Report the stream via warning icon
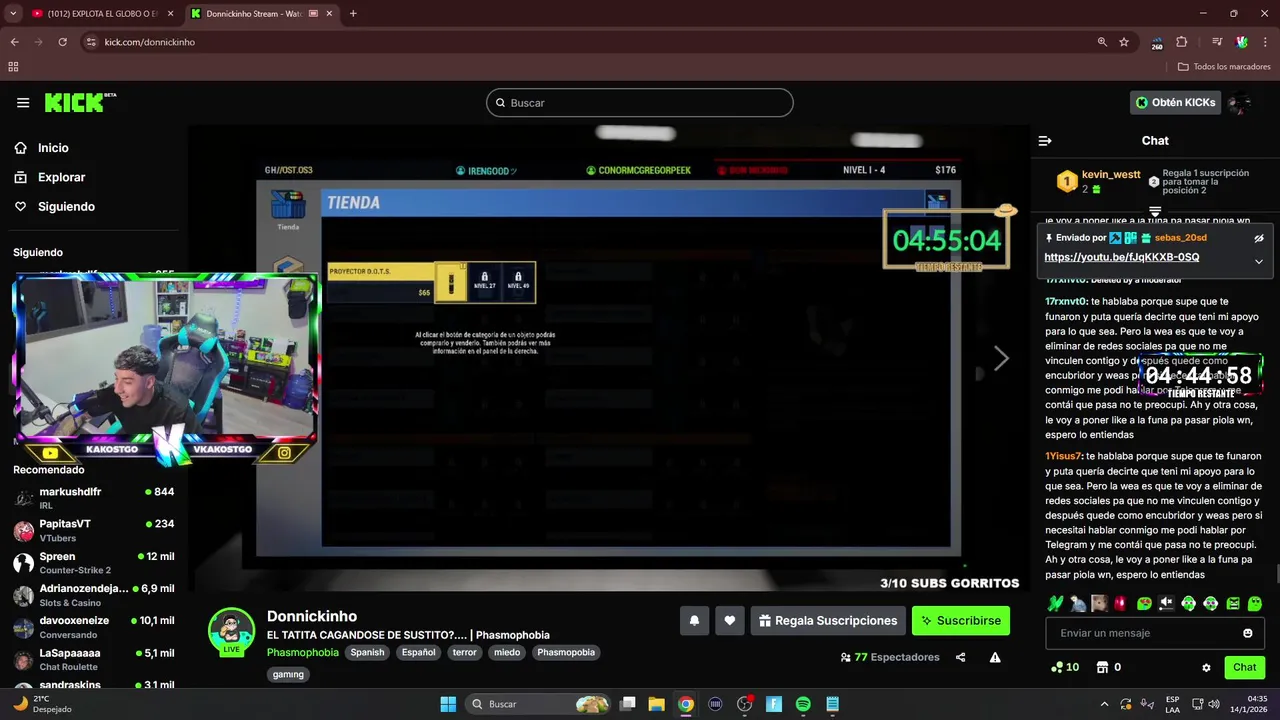This screenshot has height=720, width=1280. coord(995,657)
